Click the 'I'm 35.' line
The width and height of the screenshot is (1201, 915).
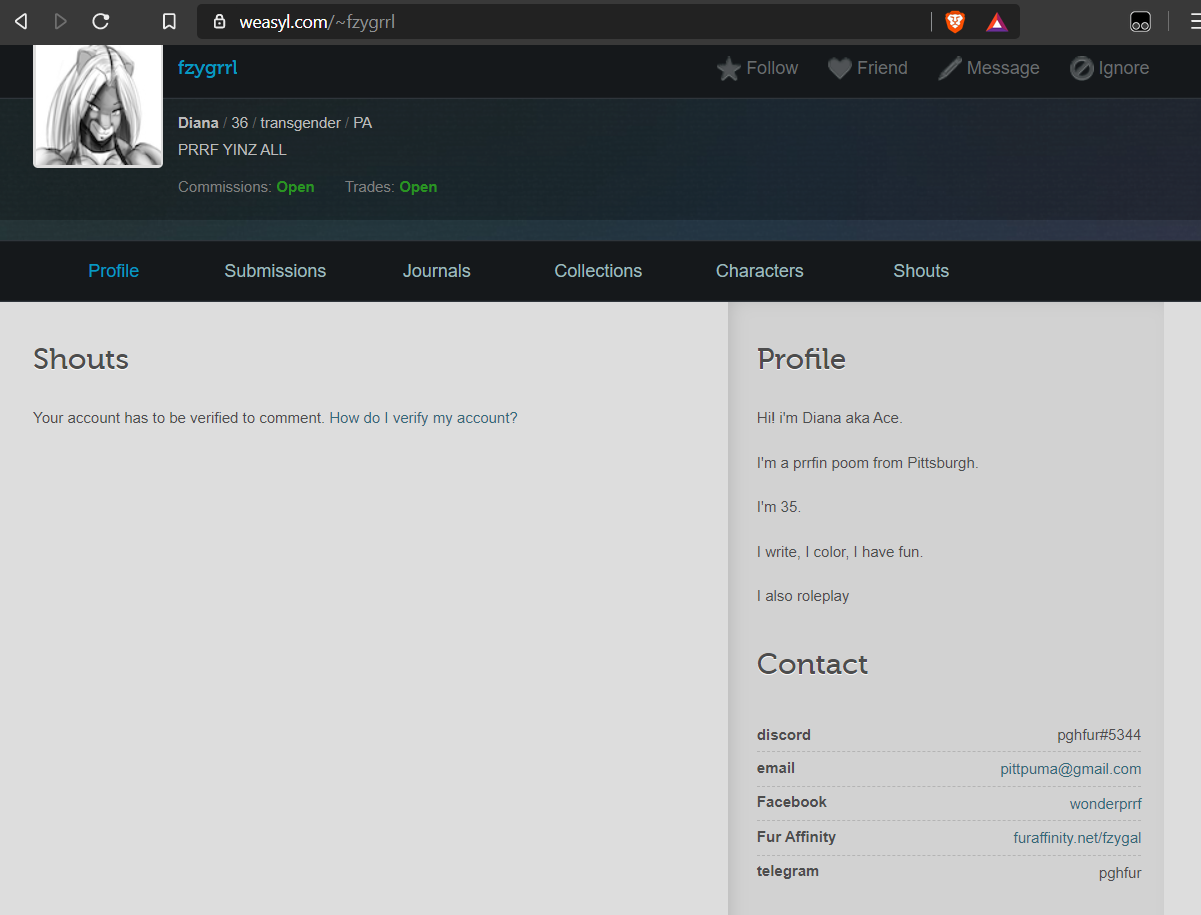pyautogui.click(x=779, y=507)
